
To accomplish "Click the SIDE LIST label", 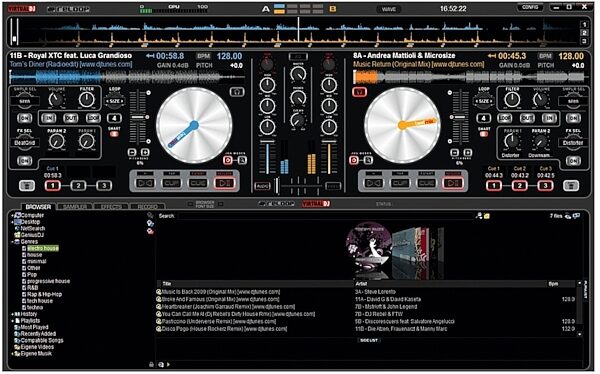I will pos(369,340).
